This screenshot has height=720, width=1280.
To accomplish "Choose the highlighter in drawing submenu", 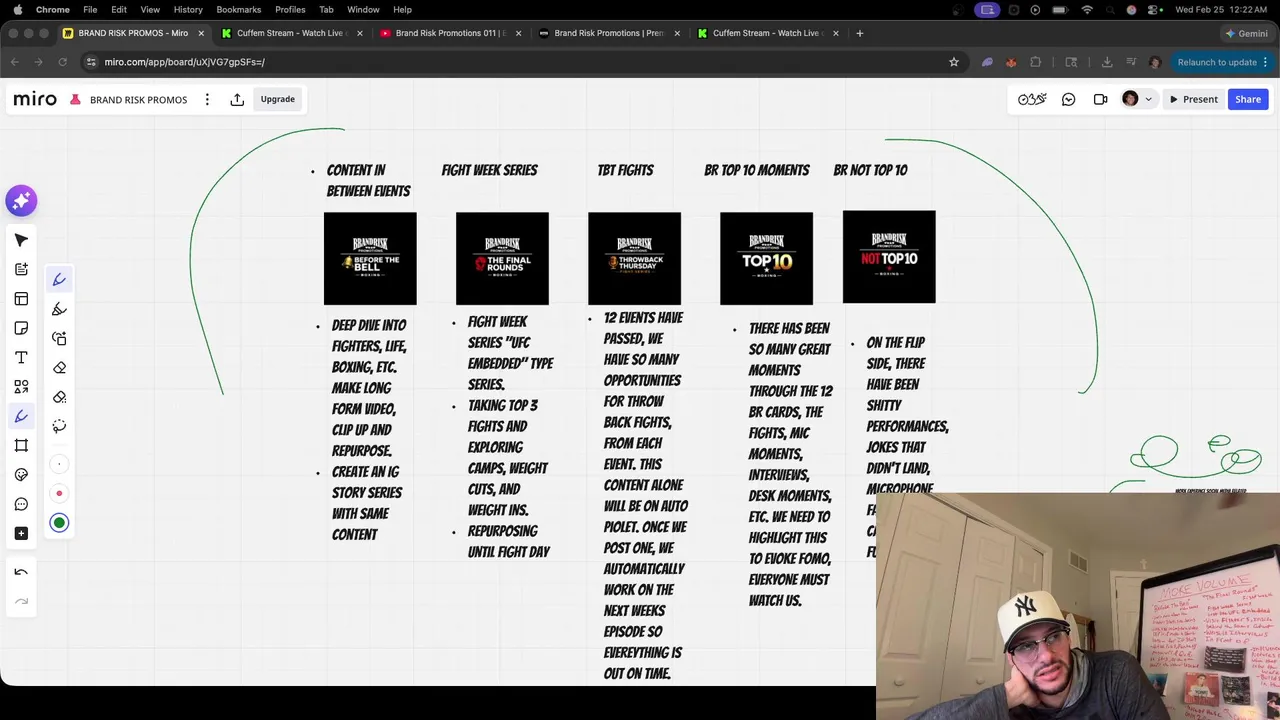I will [x=59, y=309].
